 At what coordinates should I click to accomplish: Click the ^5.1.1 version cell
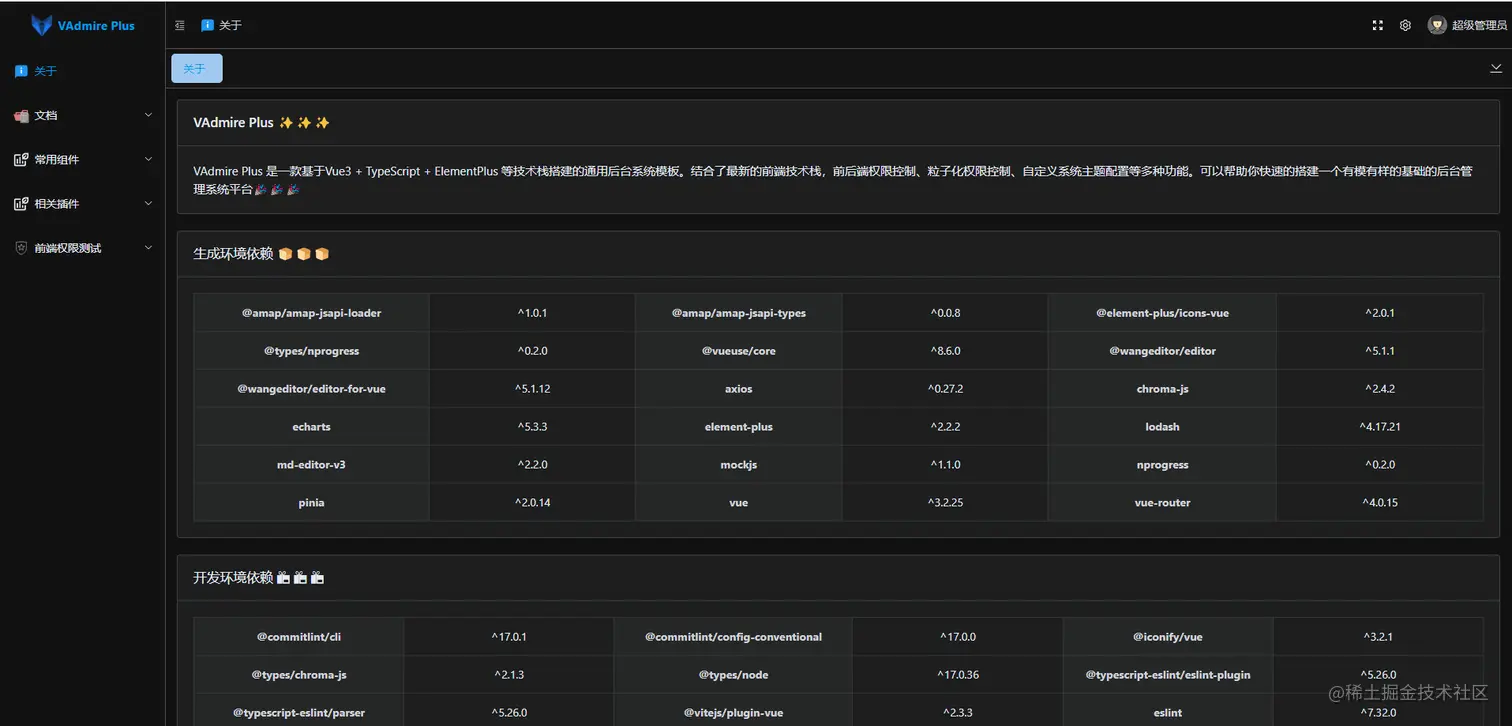pos(1380,351)
